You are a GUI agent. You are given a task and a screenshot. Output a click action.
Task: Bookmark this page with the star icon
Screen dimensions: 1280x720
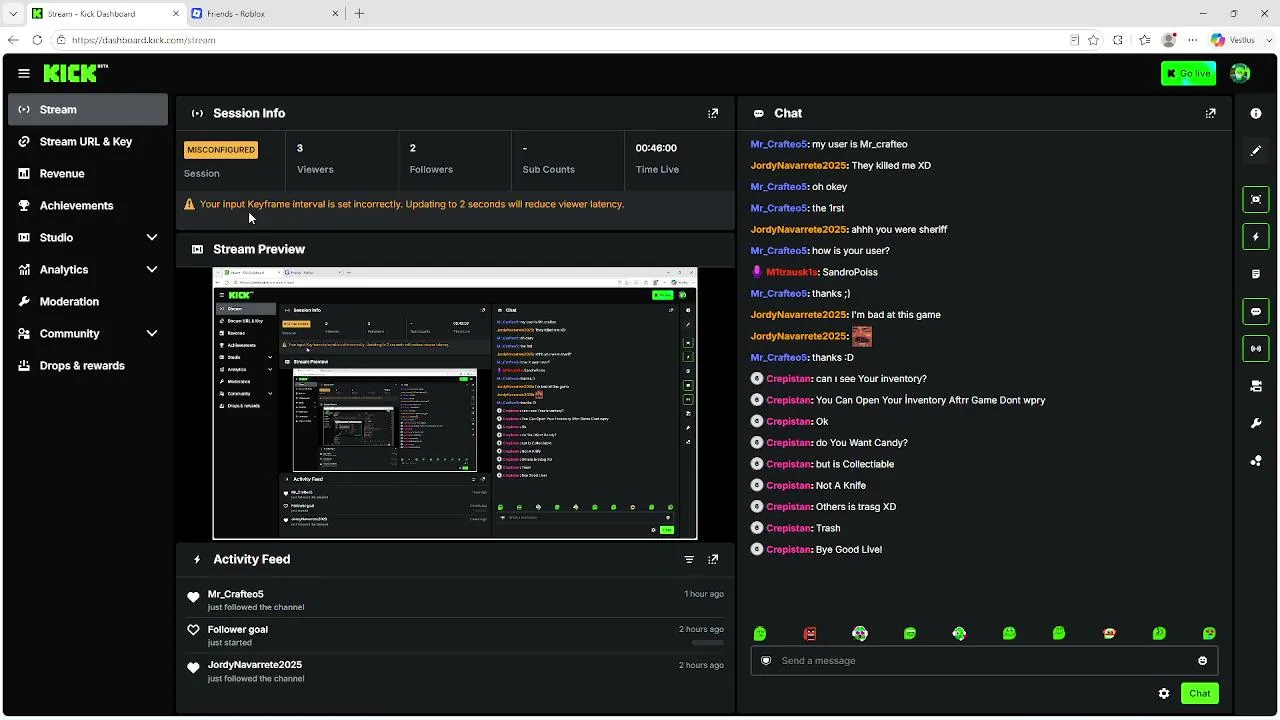point(1094,40)
